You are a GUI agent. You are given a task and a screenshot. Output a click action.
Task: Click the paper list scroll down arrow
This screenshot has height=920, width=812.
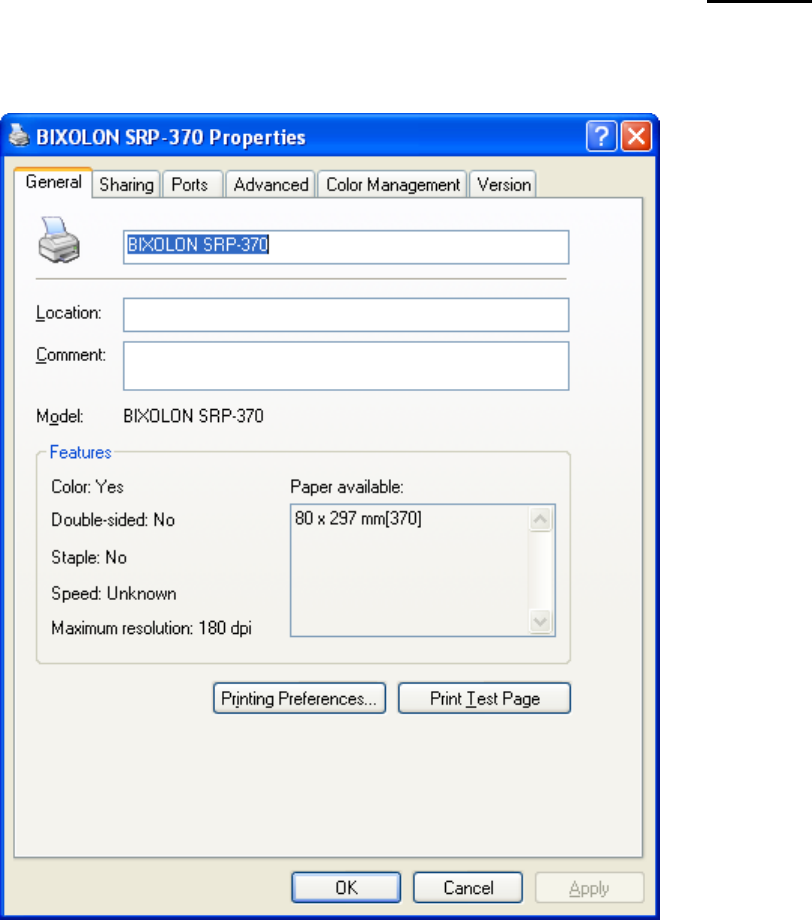pyautogui.click(x=540, y=621)
